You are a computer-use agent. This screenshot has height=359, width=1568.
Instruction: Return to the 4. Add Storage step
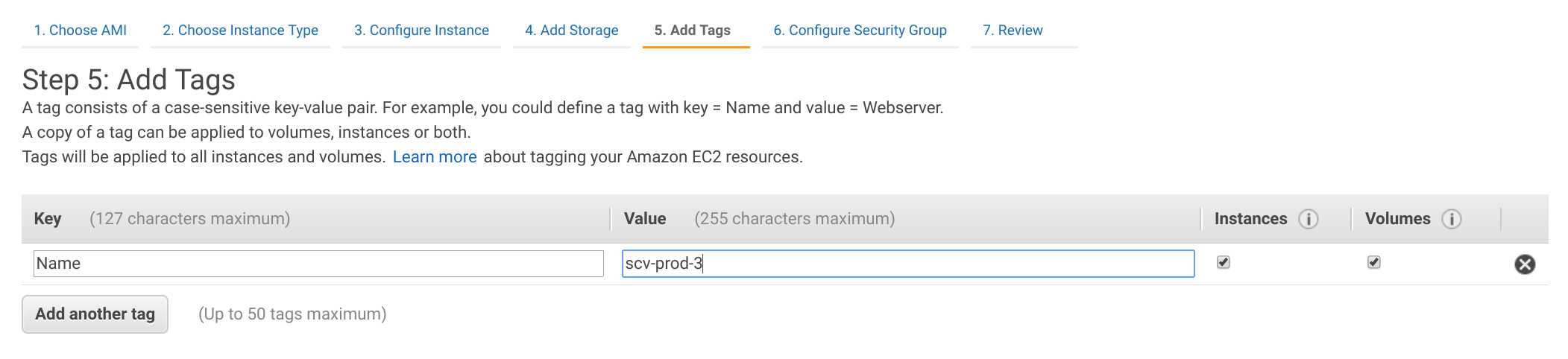572,31
